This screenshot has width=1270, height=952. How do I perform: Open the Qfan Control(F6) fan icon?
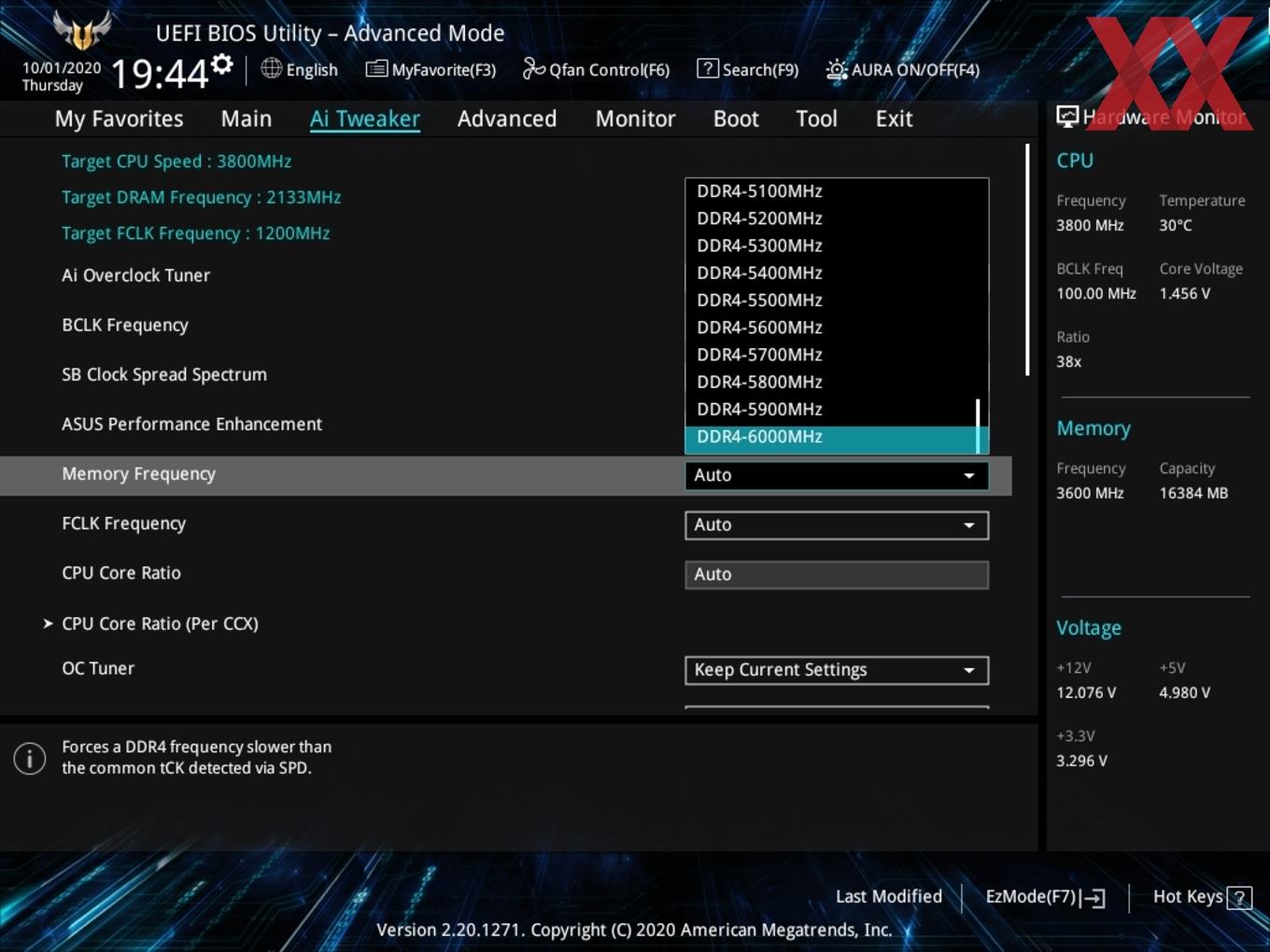533,68
